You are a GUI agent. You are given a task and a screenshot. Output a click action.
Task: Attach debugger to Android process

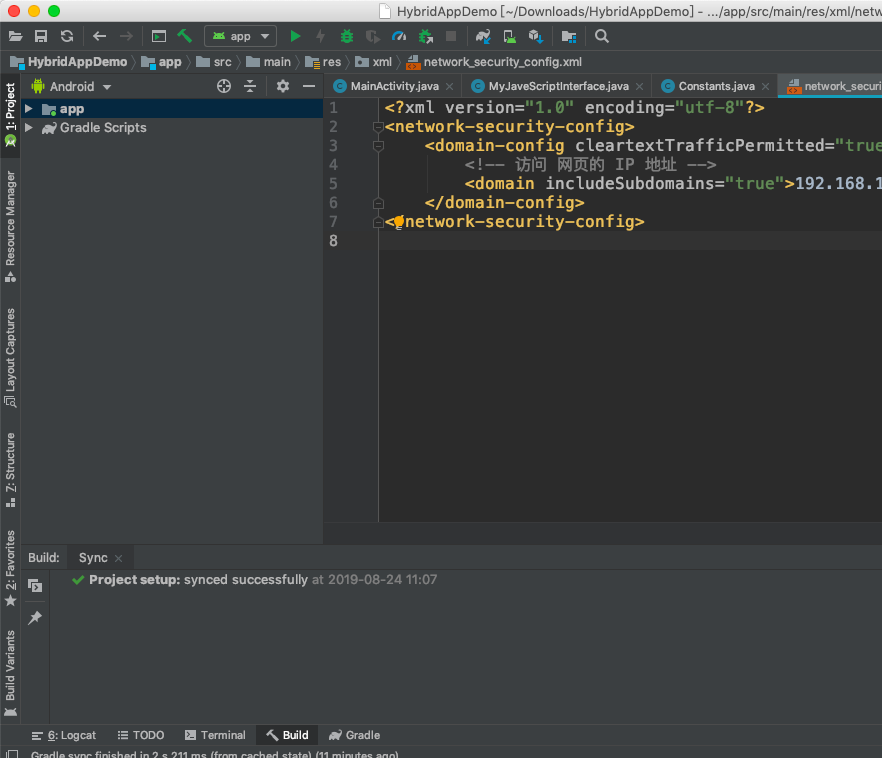click(426, 37)
